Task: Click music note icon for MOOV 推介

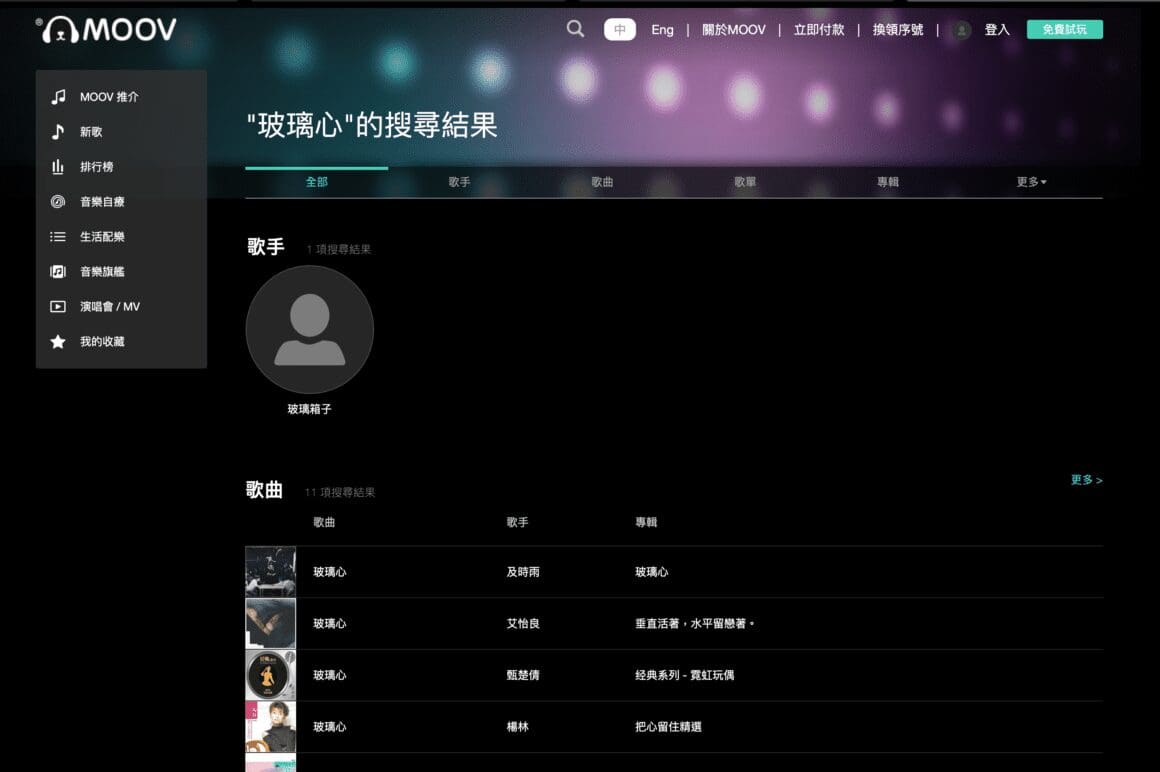Action: click(x=58, y=97)
